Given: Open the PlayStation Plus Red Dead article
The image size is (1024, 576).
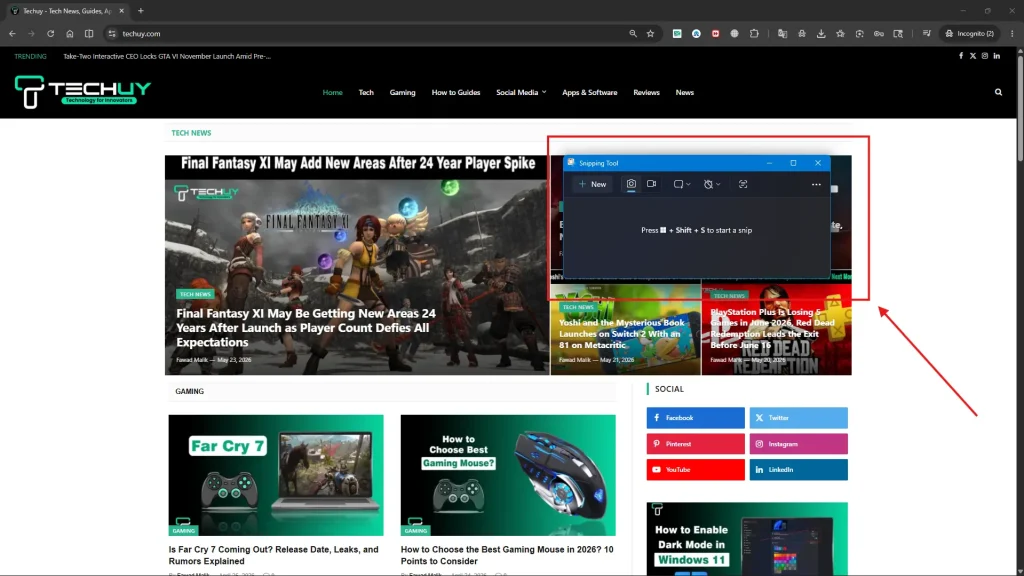Looking at the screenshot, I should (x=773, y=328).
